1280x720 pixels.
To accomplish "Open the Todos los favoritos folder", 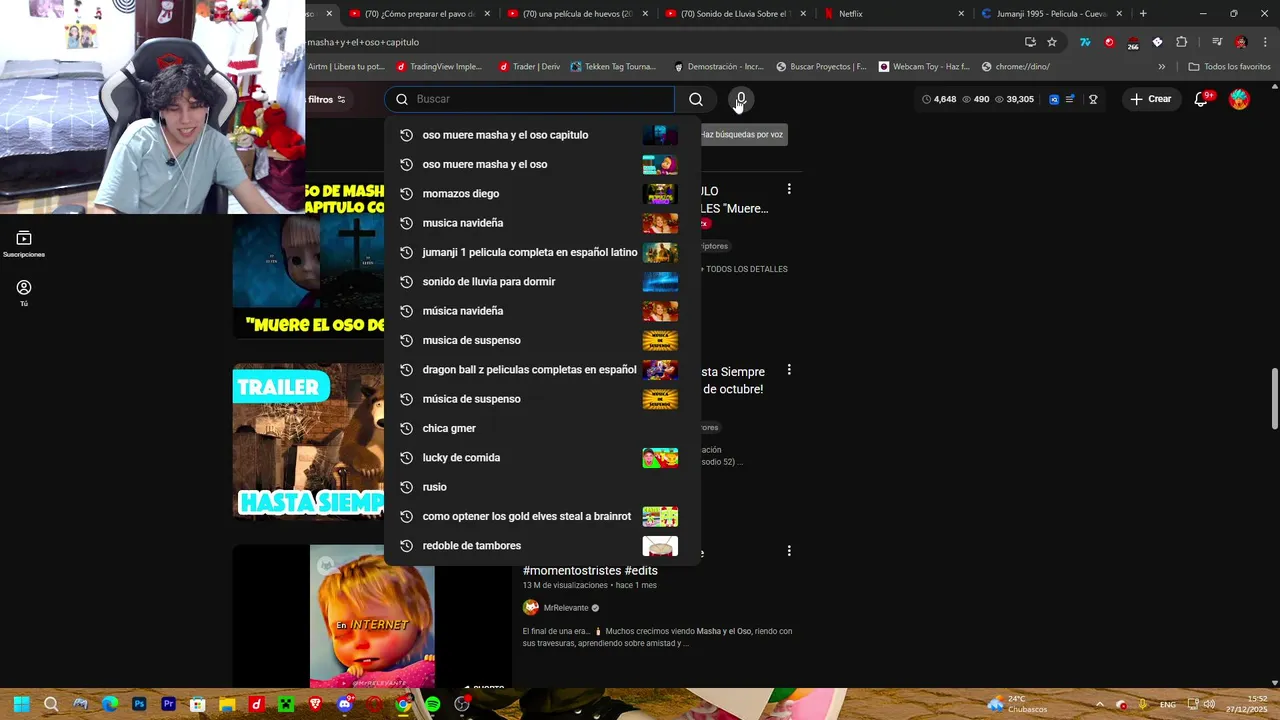I will (1229, 66).
